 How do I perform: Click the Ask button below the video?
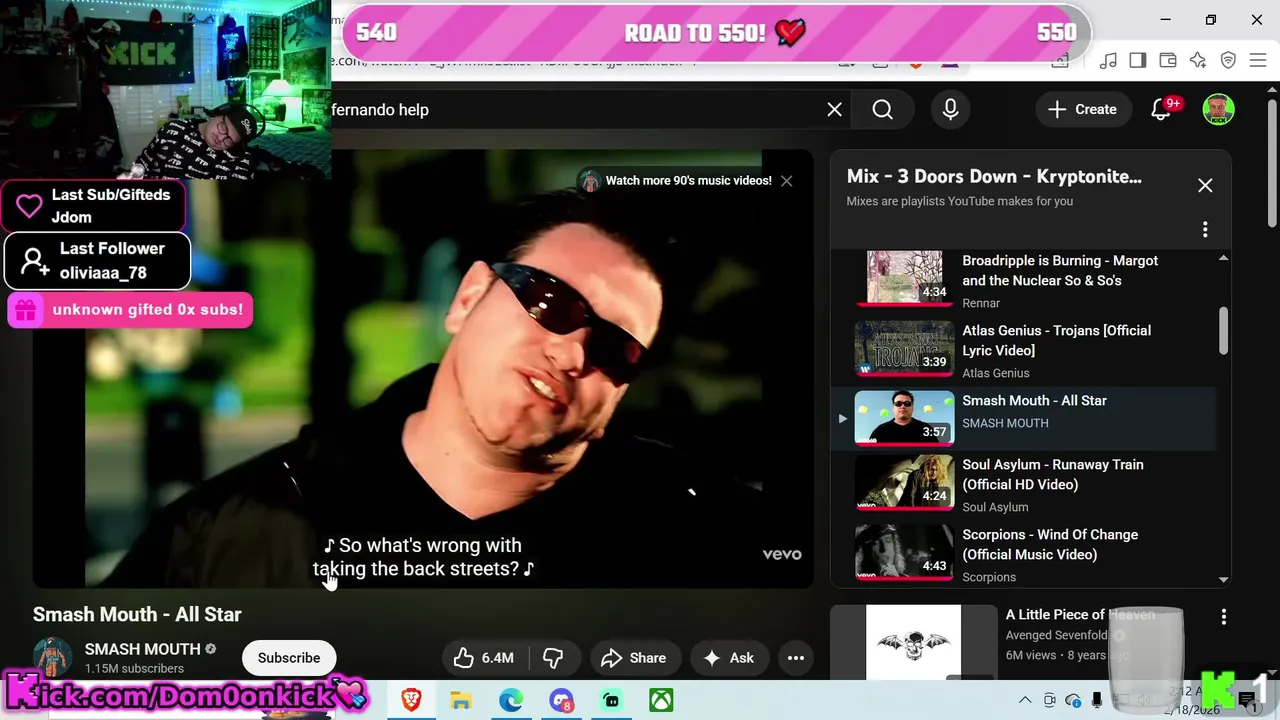click(729, 658)
